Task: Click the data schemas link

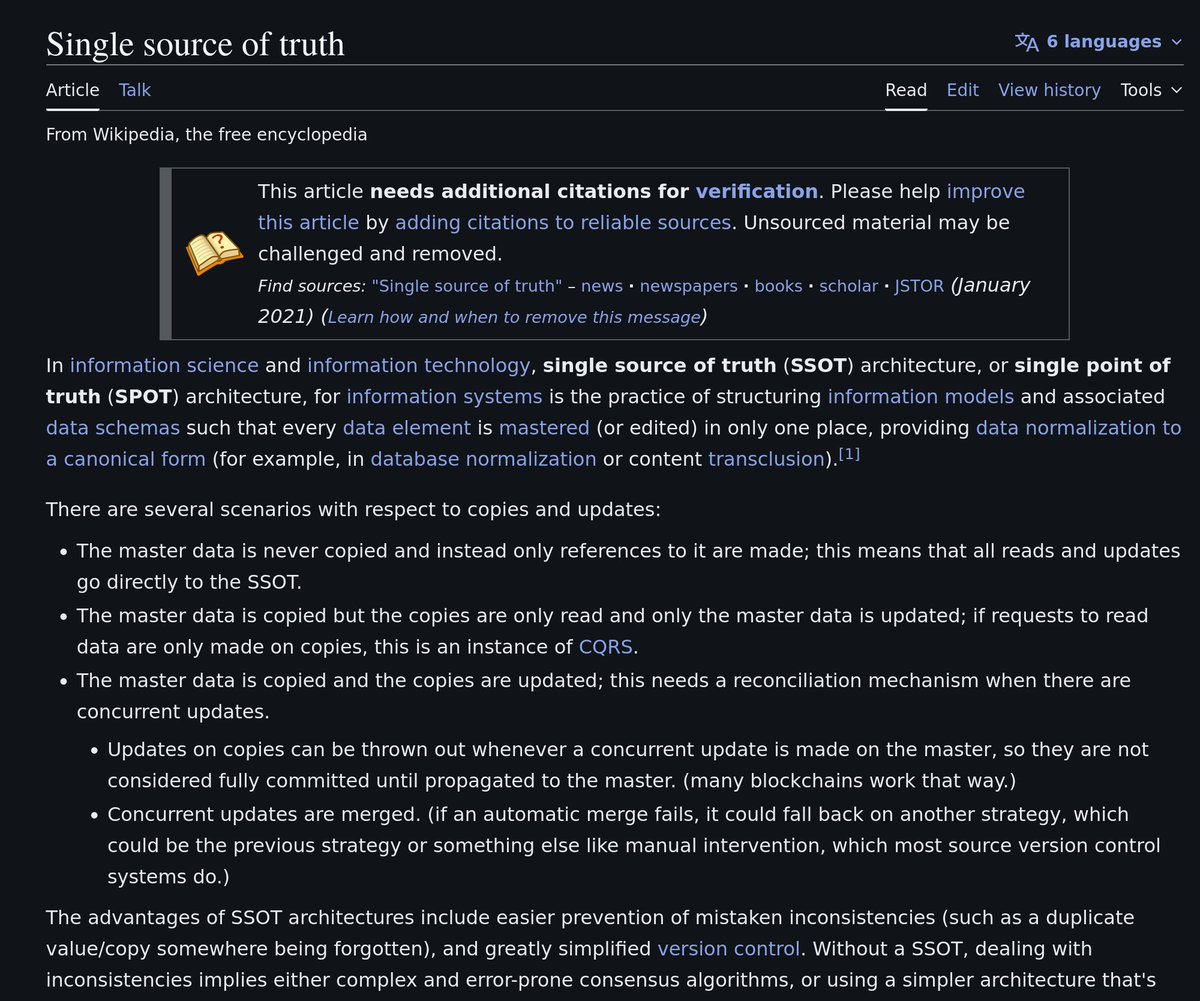Action: (x=113, y=428)
